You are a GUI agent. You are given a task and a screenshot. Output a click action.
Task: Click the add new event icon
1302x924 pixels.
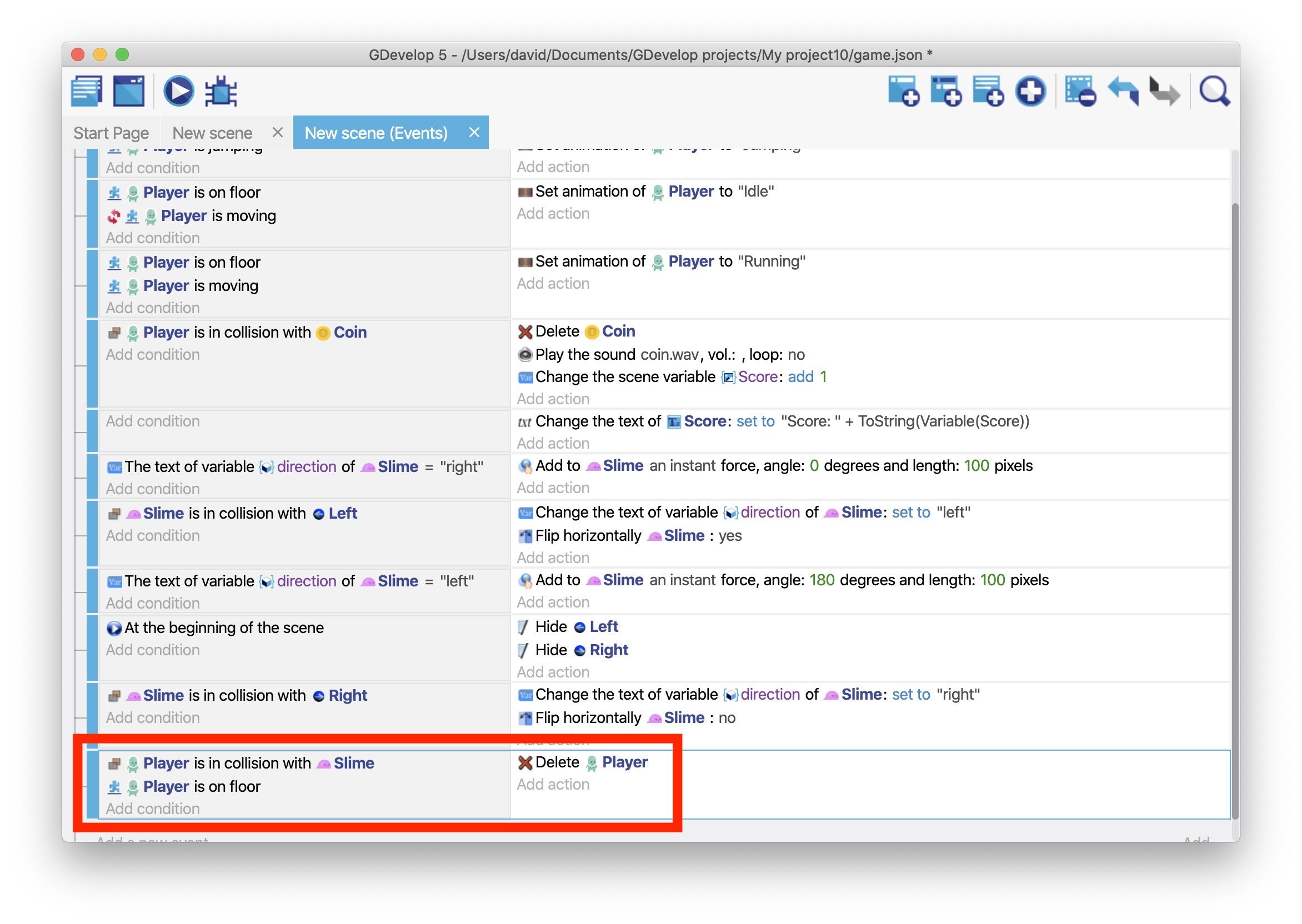[x=904, y=91]
